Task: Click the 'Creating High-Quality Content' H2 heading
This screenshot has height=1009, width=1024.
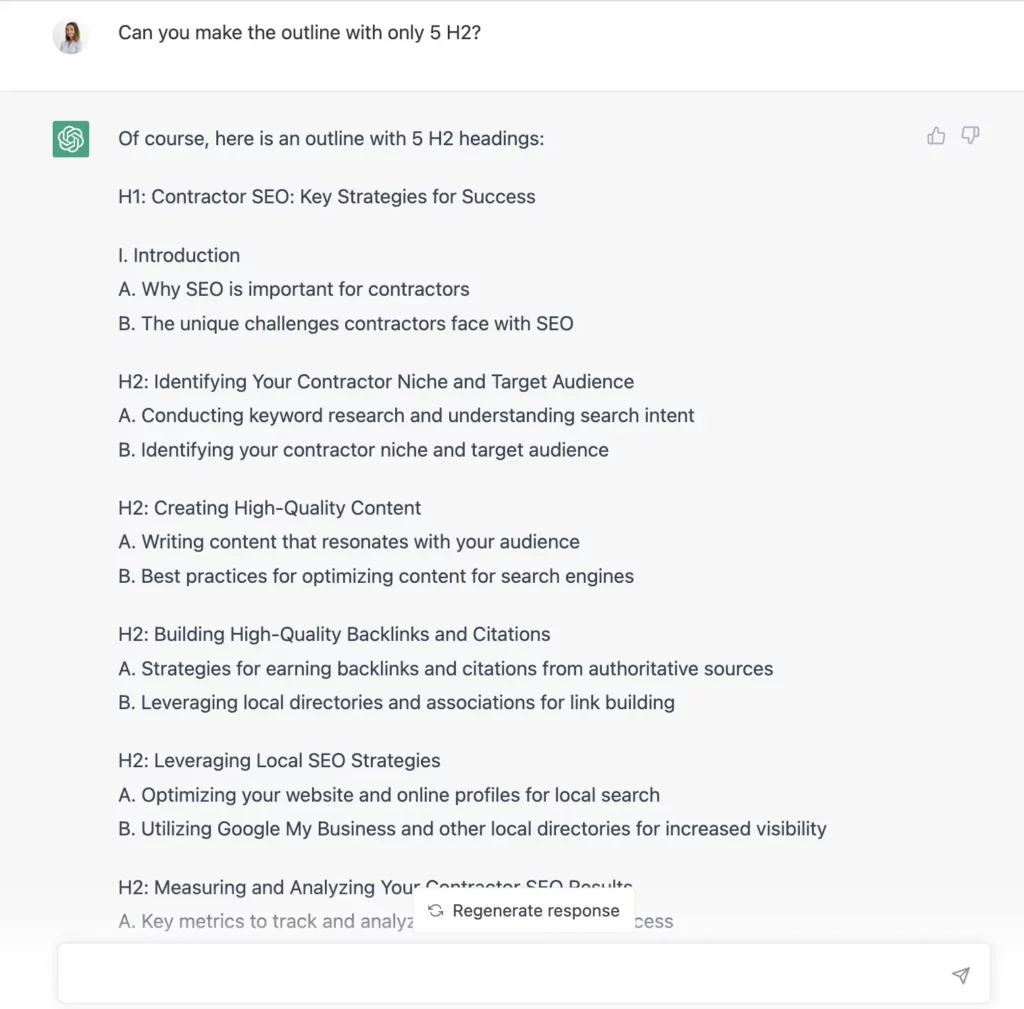Action: pyautogui.click(x=269, y=508)
